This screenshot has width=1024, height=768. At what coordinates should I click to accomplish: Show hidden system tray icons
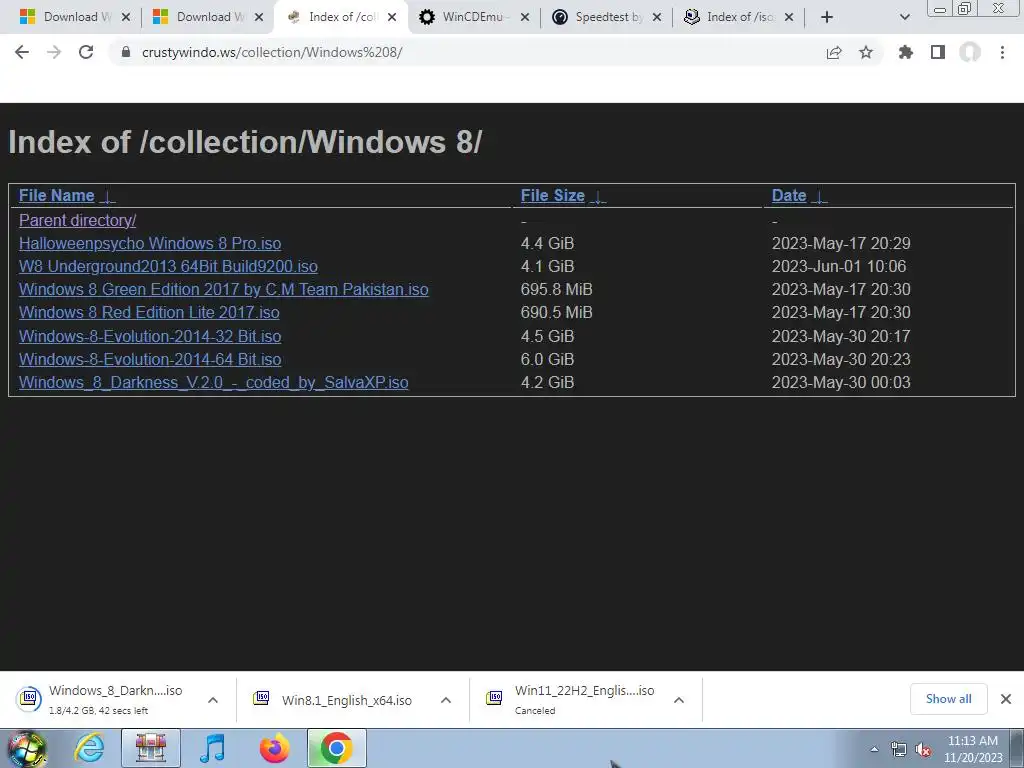coord(874,749)
